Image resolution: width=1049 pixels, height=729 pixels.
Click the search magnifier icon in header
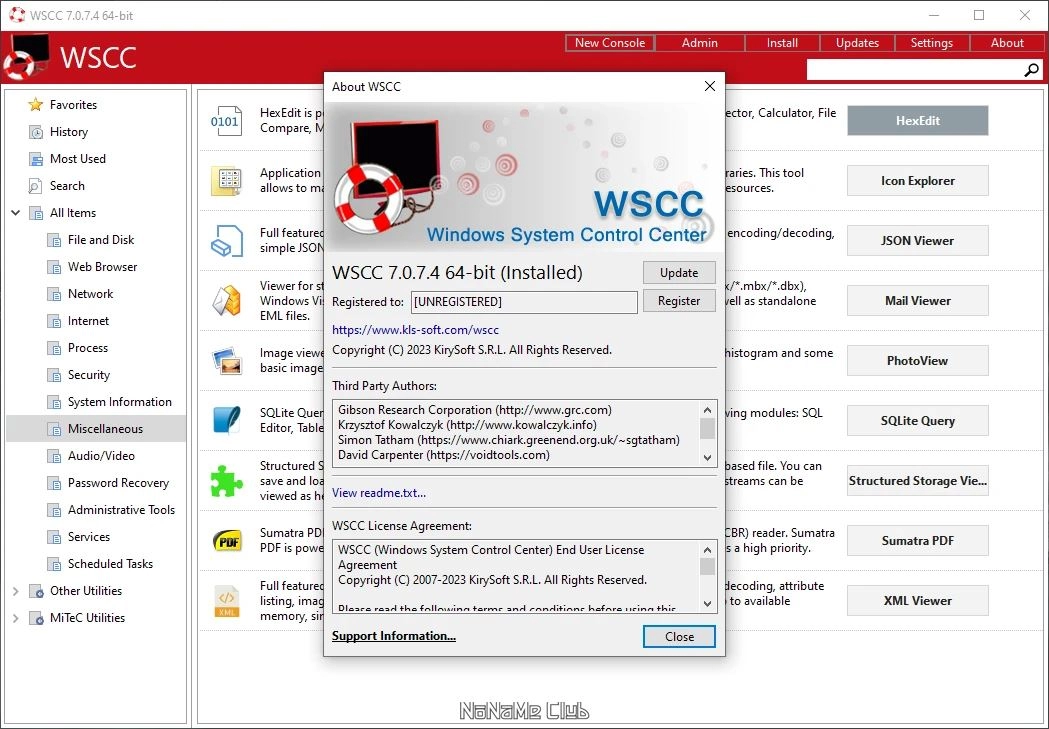pyautogui.click(x=1032, y=70)
